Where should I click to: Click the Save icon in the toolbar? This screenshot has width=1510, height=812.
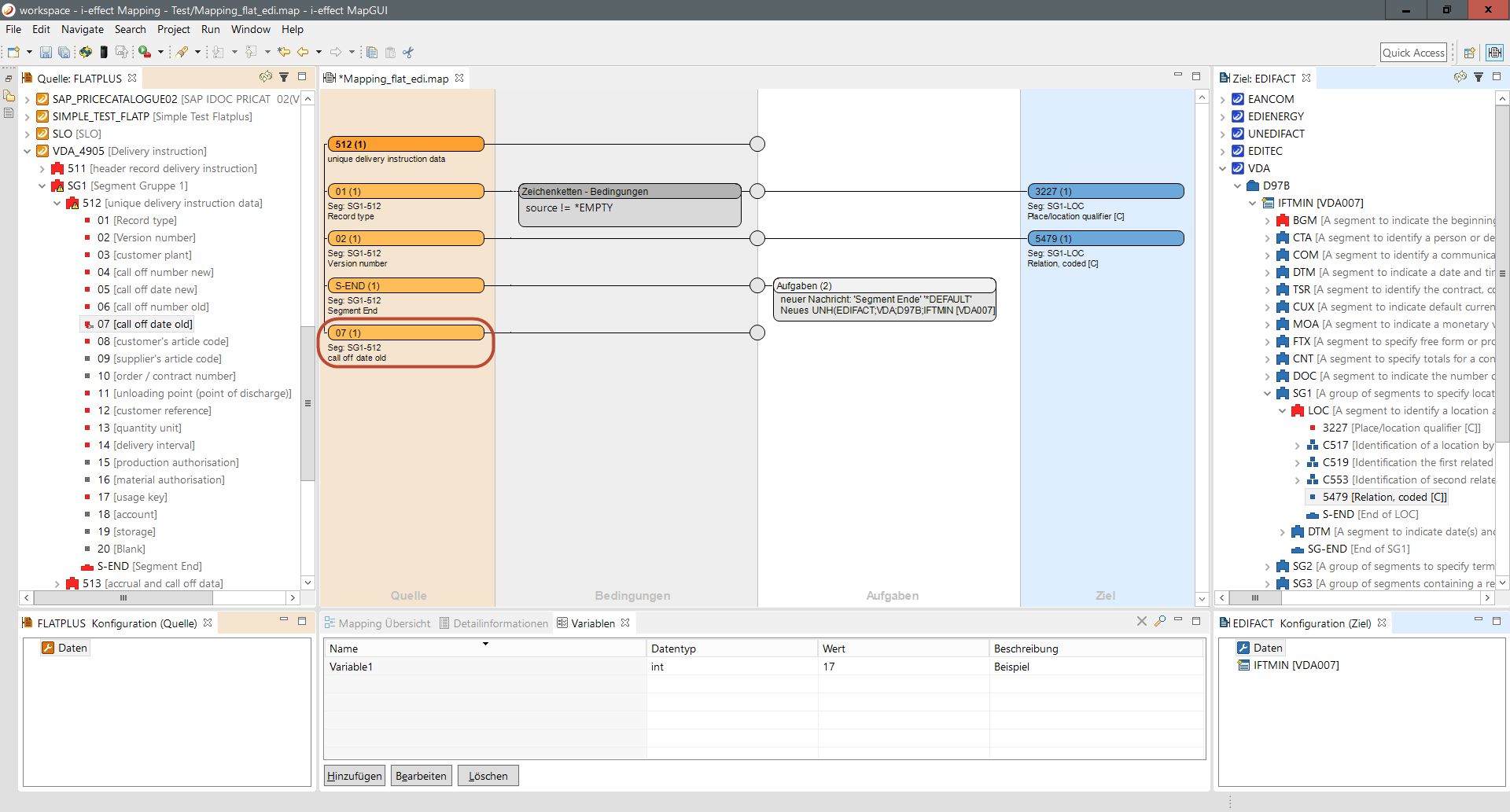pos(46,53)
